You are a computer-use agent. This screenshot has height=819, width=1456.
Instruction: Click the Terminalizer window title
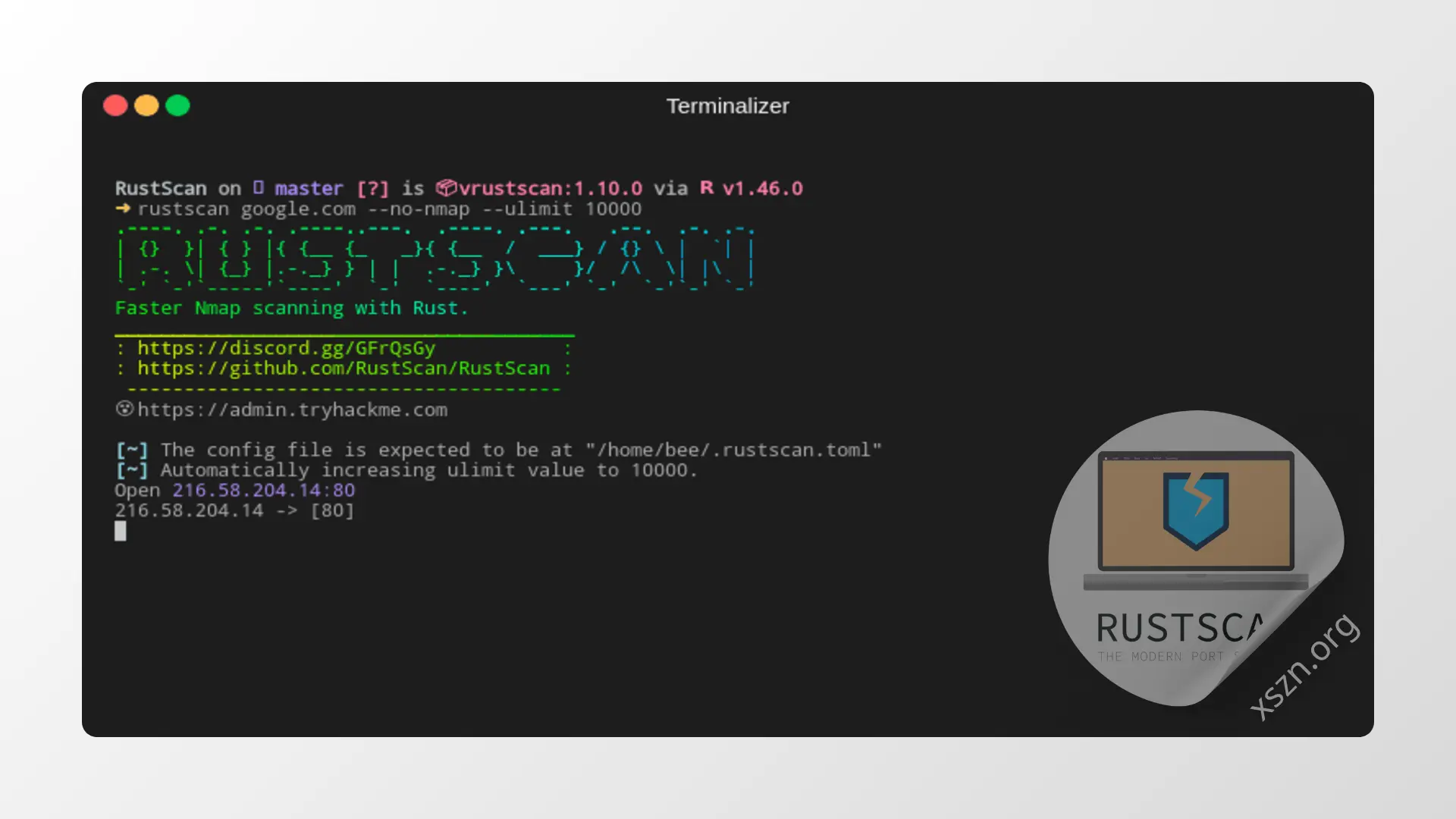pyautogui.click(x=728, y=106)
